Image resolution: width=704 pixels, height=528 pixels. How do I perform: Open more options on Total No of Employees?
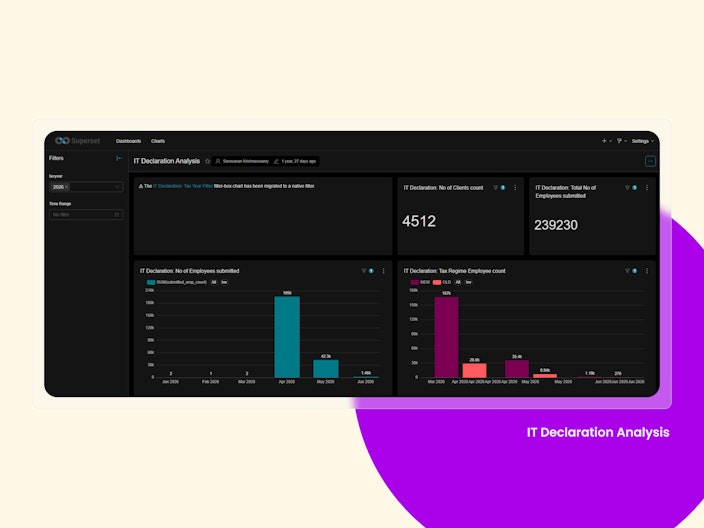(647, 188)
